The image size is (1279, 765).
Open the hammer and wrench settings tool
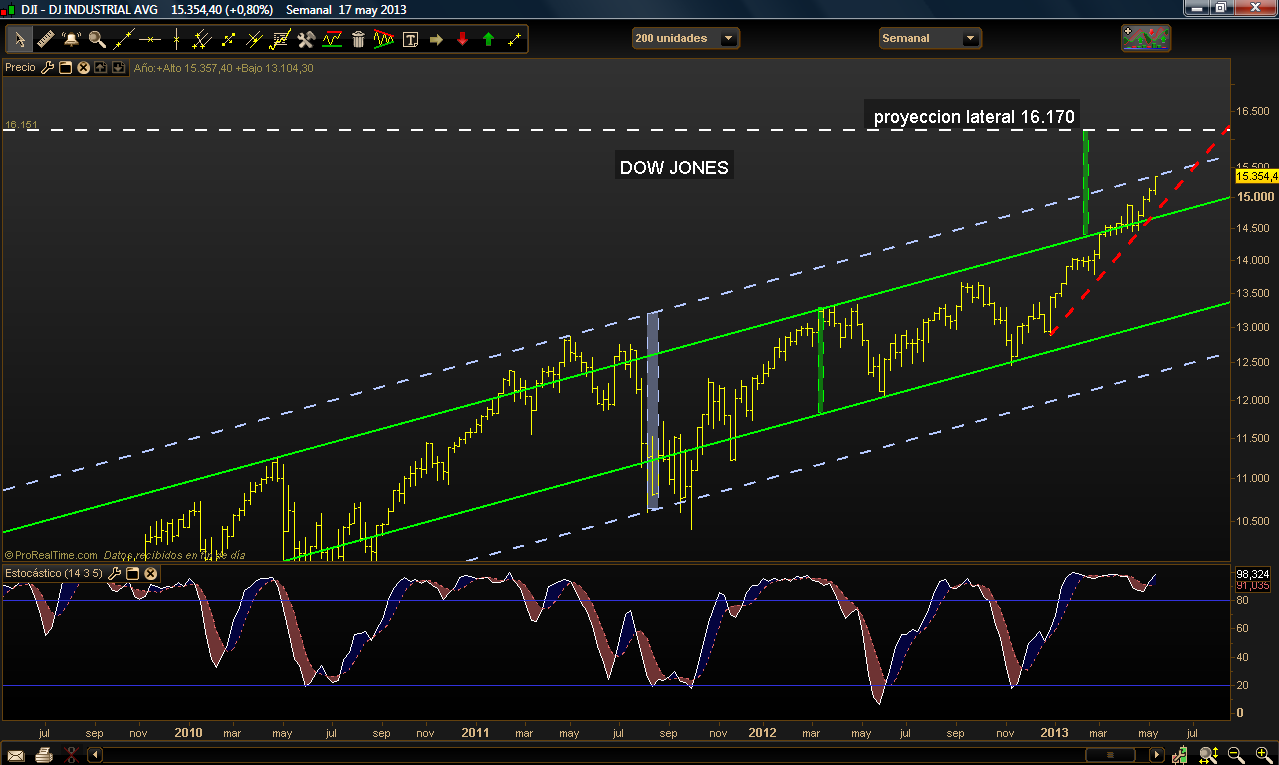(x=306, y=39)
